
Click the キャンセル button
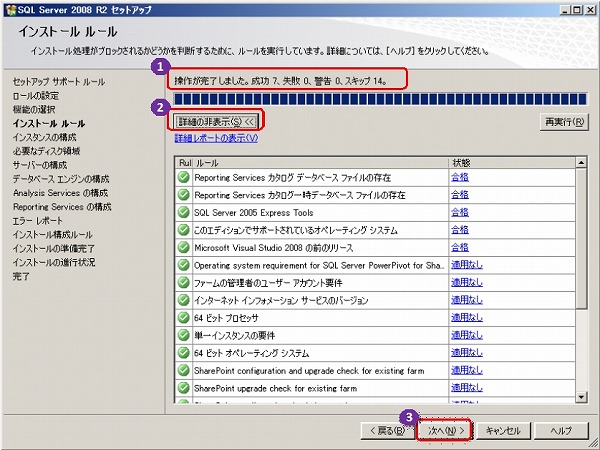(503, 431)
